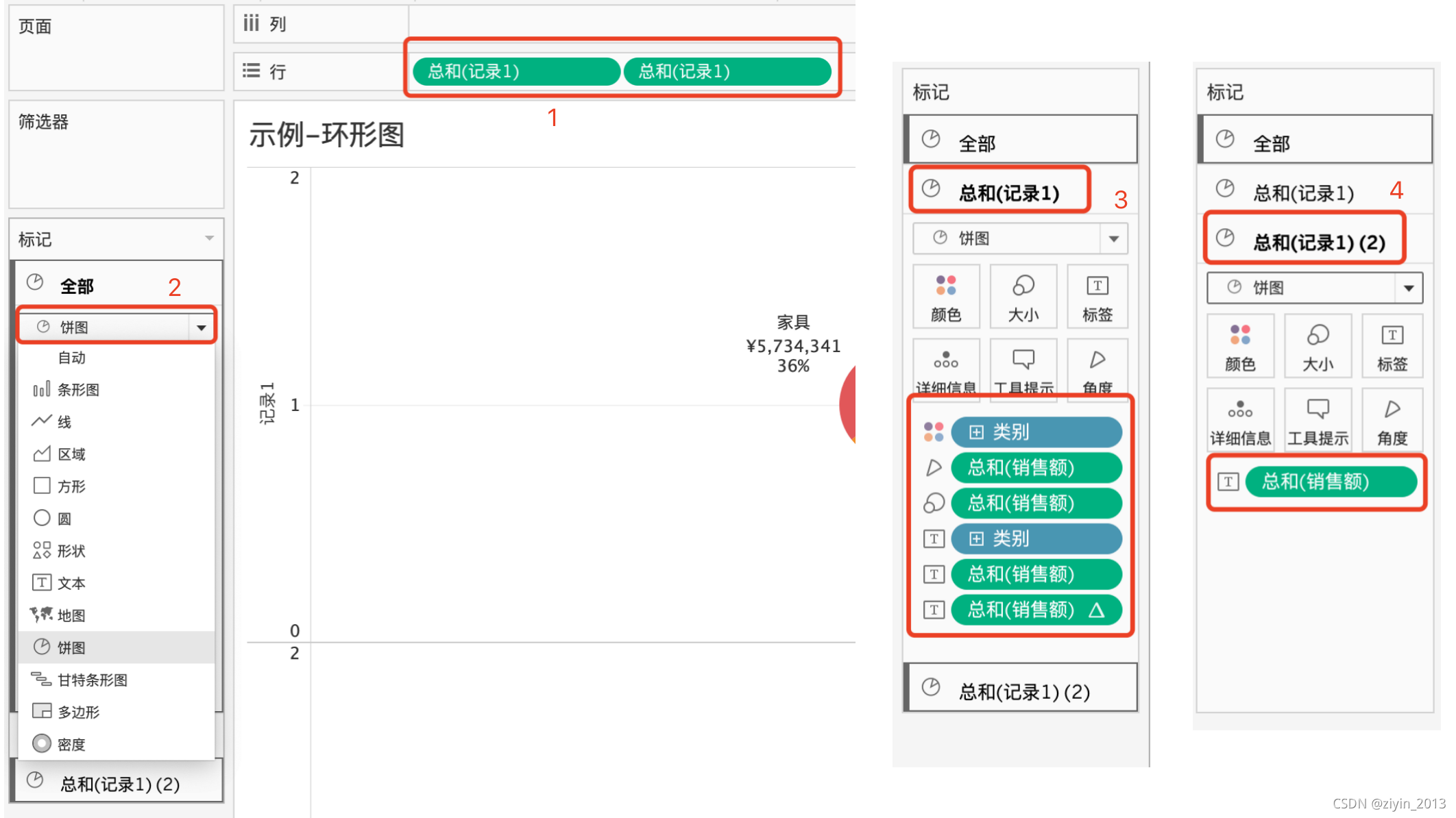Click the 类别 color pill in marks list
The image size is (1456, 818).
coord(1036,432)
